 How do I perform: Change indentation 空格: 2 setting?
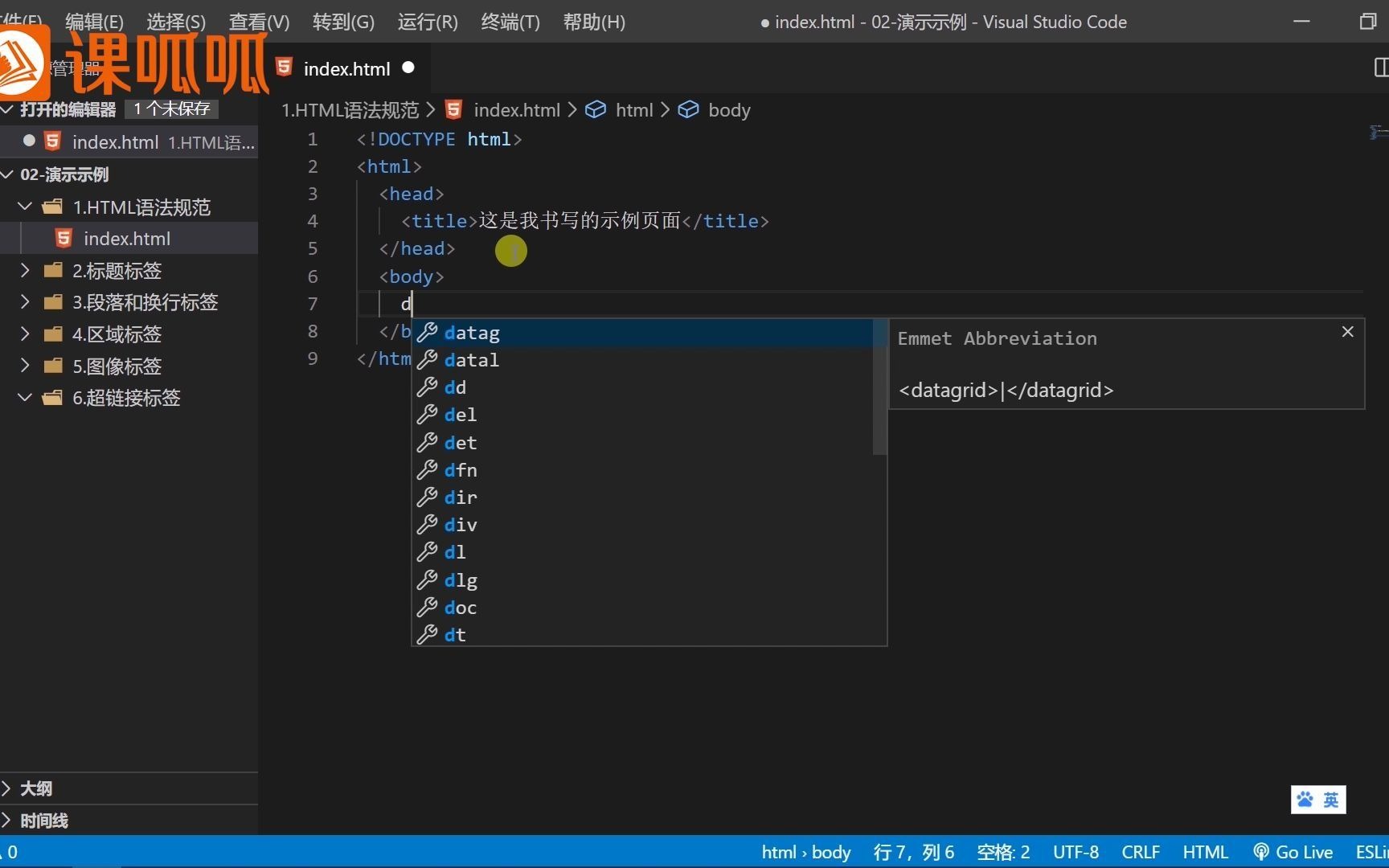coord(1003,852)
